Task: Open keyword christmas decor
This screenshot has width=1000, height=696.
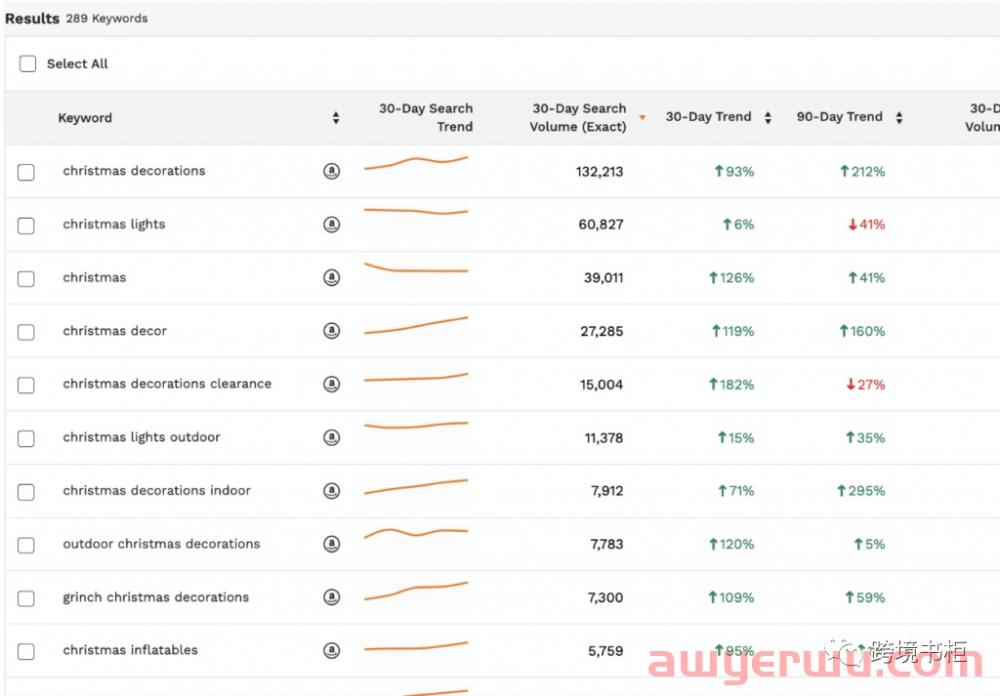Action: click(x=115, y=331)
